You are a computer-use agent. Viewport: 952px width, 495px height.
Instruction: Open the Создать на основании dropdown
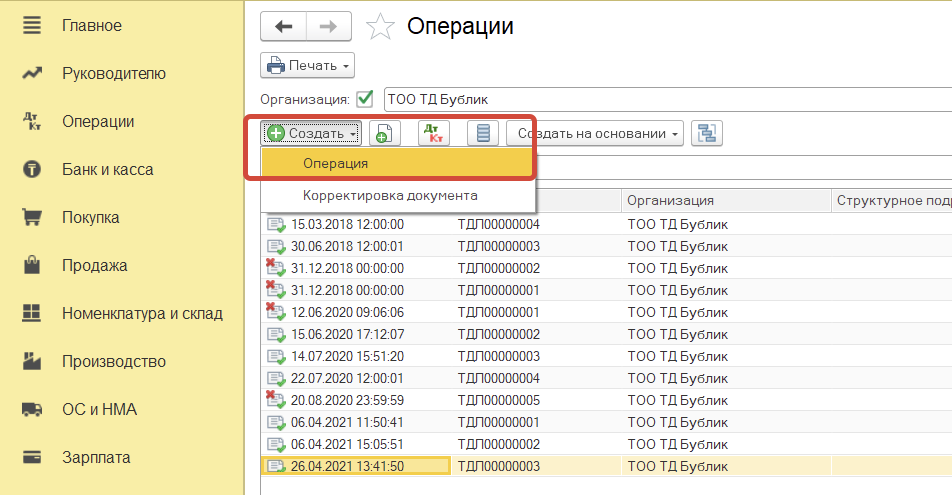click(x=594, y=133)
